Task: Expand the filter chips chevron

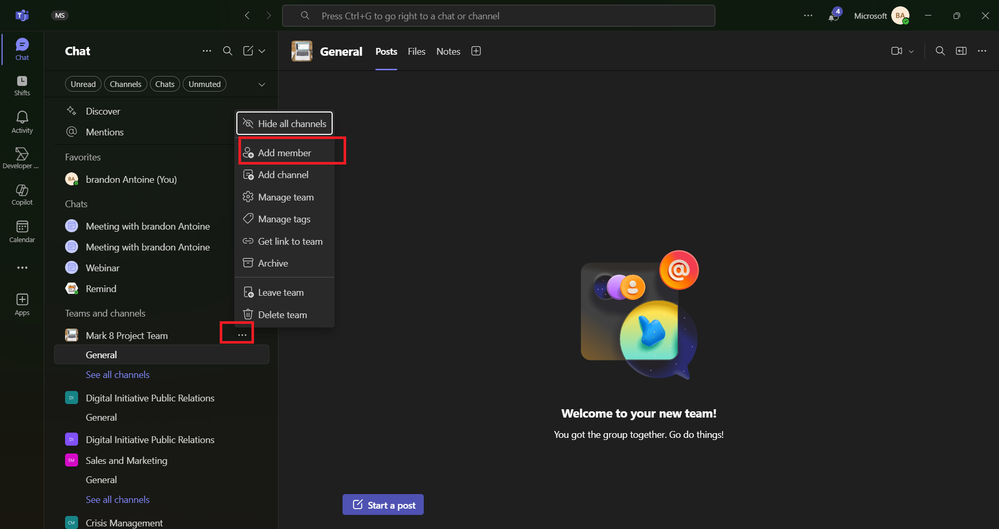Action: coord(262,84)
